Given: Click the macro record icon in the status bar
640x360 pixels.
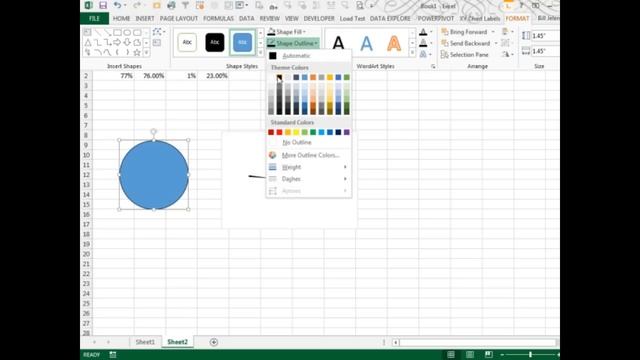Looking at the screenshot, I should 113,355.
